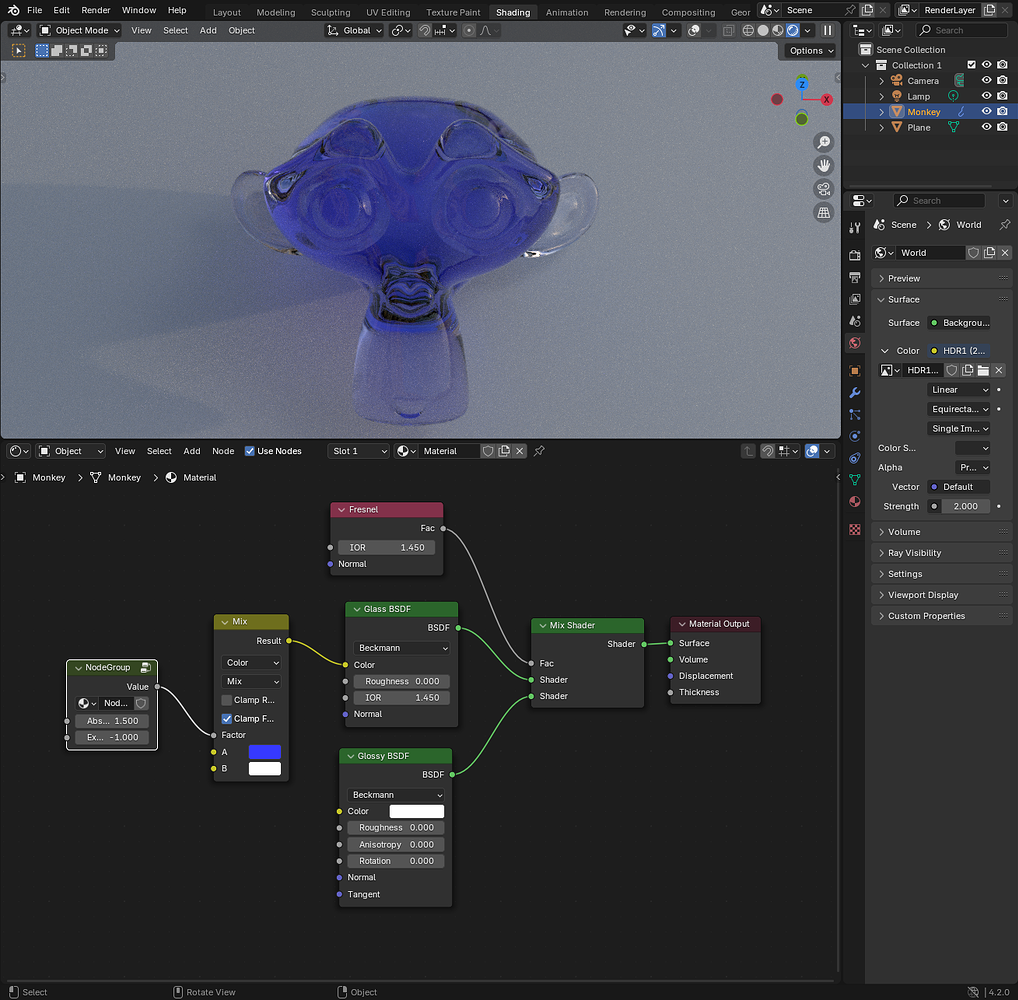This screenshot has width=1018, height=1000.
Task: Toggle the camera view icon in viewport
Action: (823, 189)
